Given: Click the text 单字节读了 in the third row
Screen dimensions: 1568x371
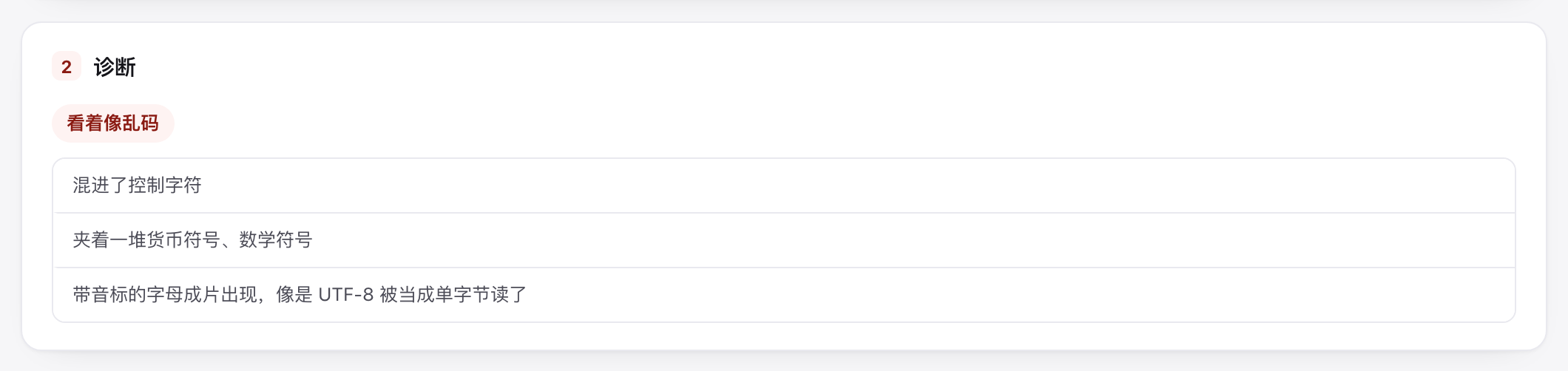Looking at the screenshot, I should click(481, 295).
